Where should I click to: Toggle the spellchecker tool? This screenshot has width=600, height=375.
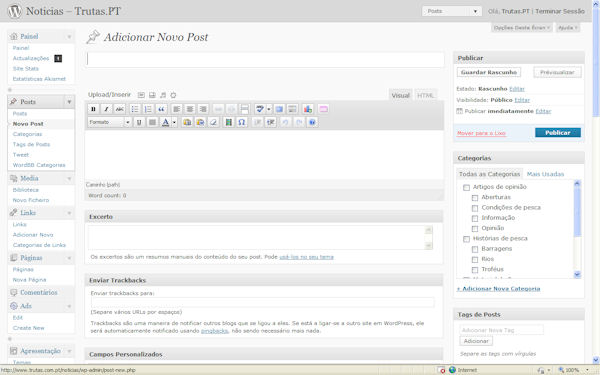[260, 109]
